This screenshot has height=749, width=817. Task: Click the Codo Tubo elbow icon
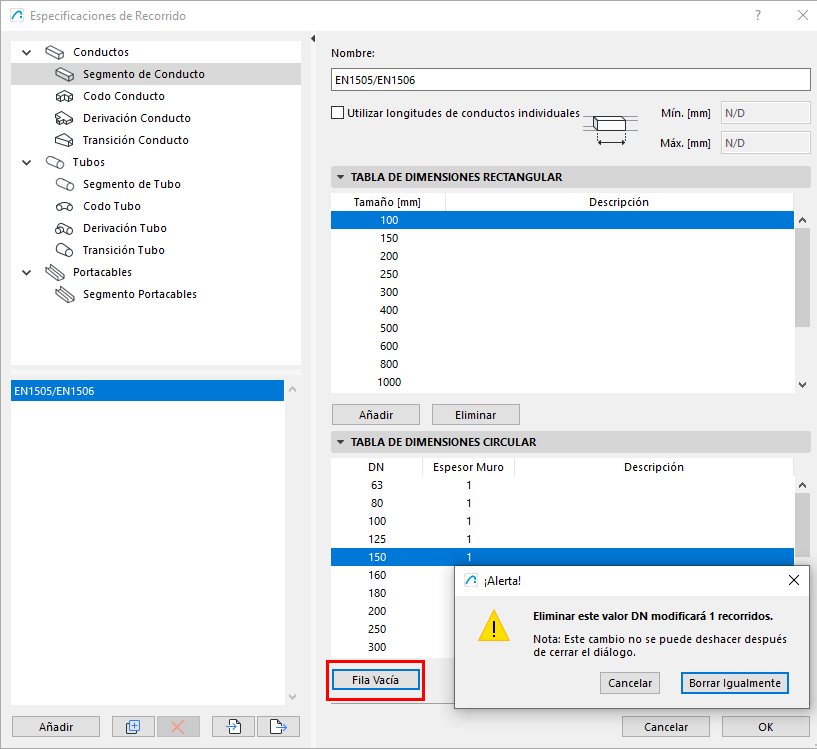click(65, 206)
